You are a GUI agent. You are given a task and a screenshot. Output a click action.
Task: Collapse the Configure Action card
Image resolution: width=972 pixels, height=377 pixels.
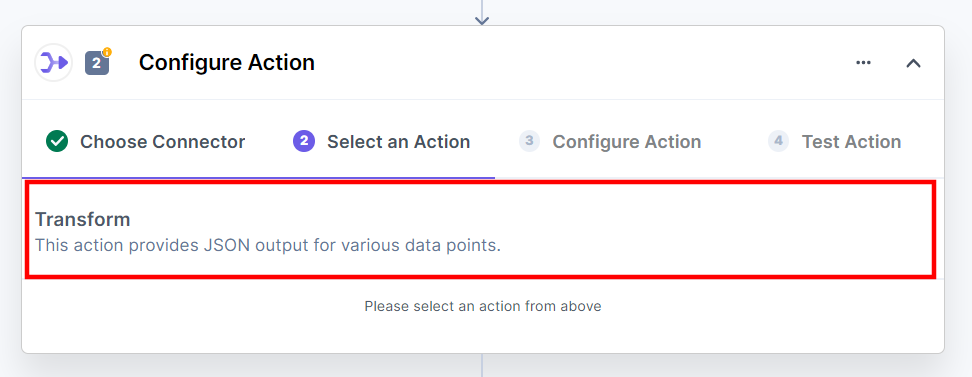(x=913, y=63)
